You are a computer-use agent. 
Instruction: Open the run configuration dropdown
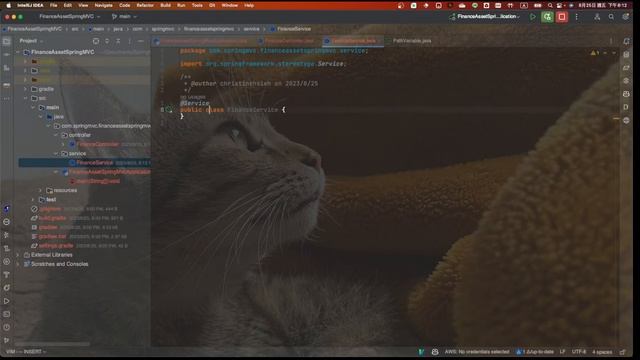(485, 17)
